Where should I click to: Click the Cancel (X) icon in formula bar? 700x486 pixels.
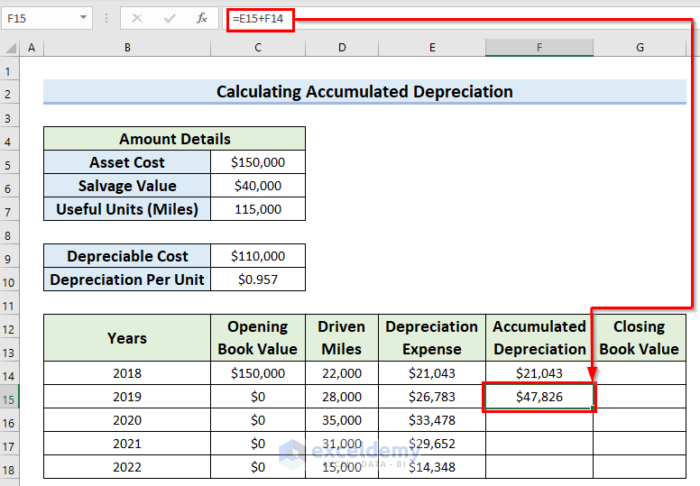137,18
